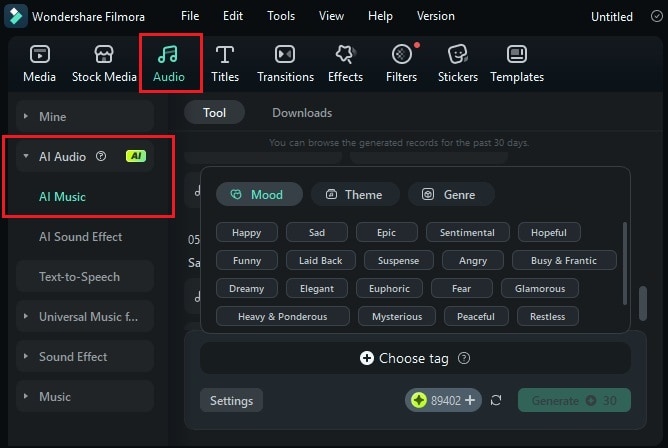Switch to the Tool tab
The height and width of the screenshot is (448, 668).
click(214, 112)
